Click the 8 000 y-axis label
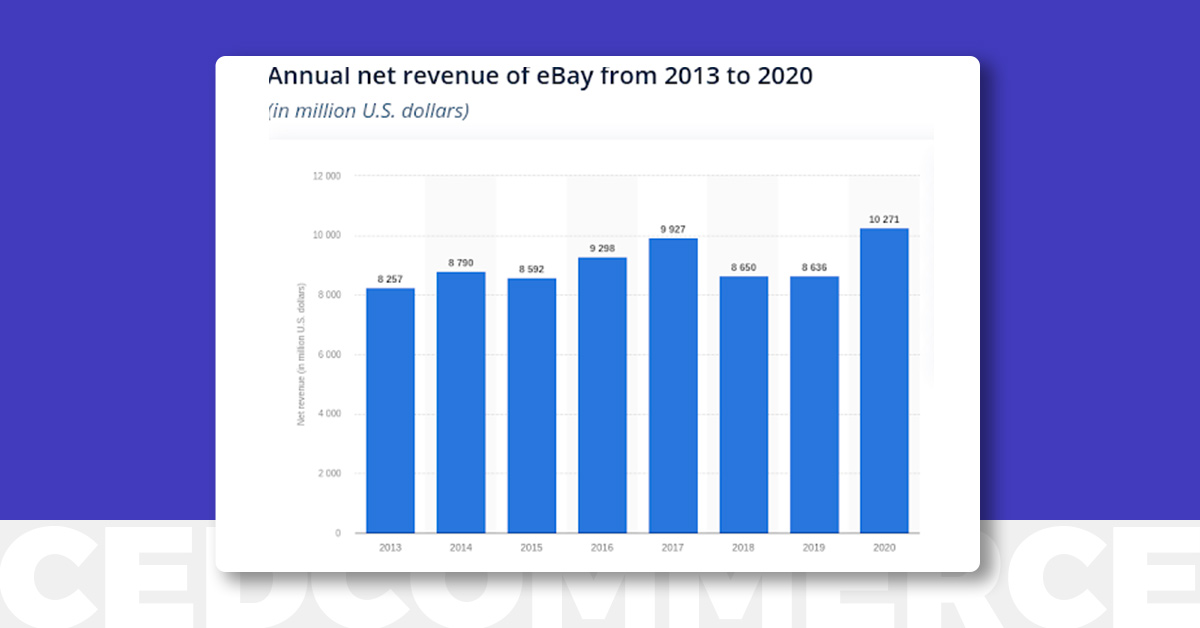 329,295
